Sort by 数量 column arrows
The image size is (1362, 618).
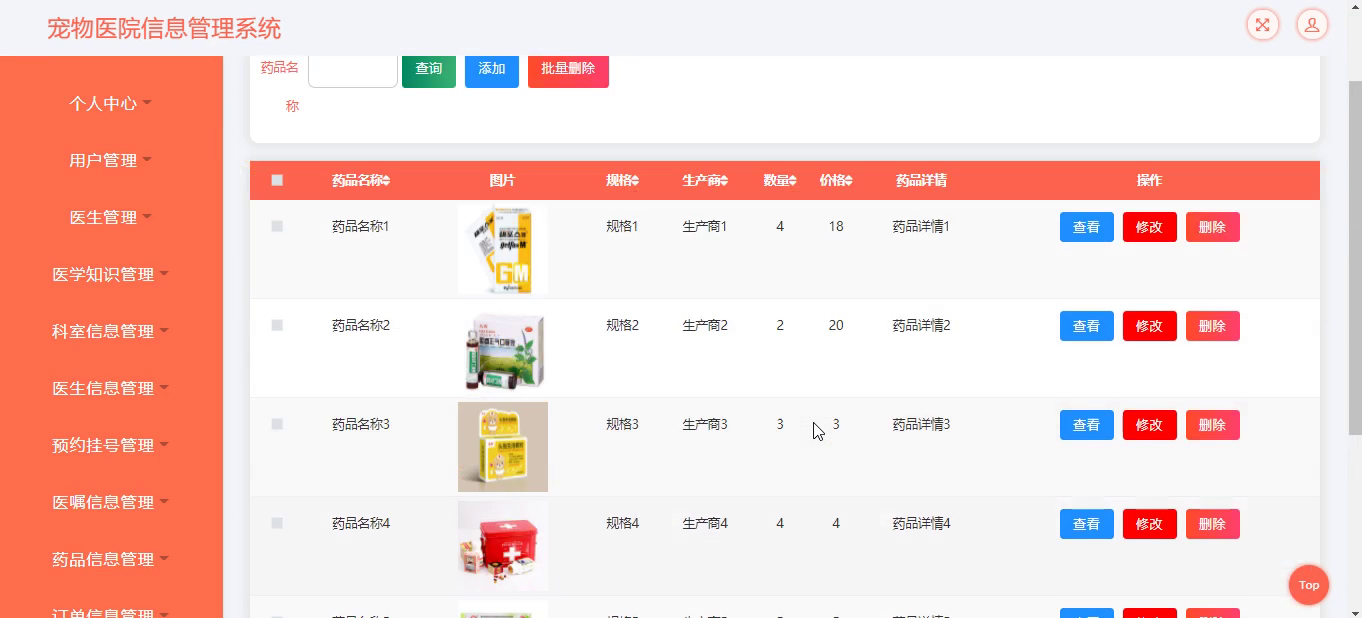click(793, 181)
